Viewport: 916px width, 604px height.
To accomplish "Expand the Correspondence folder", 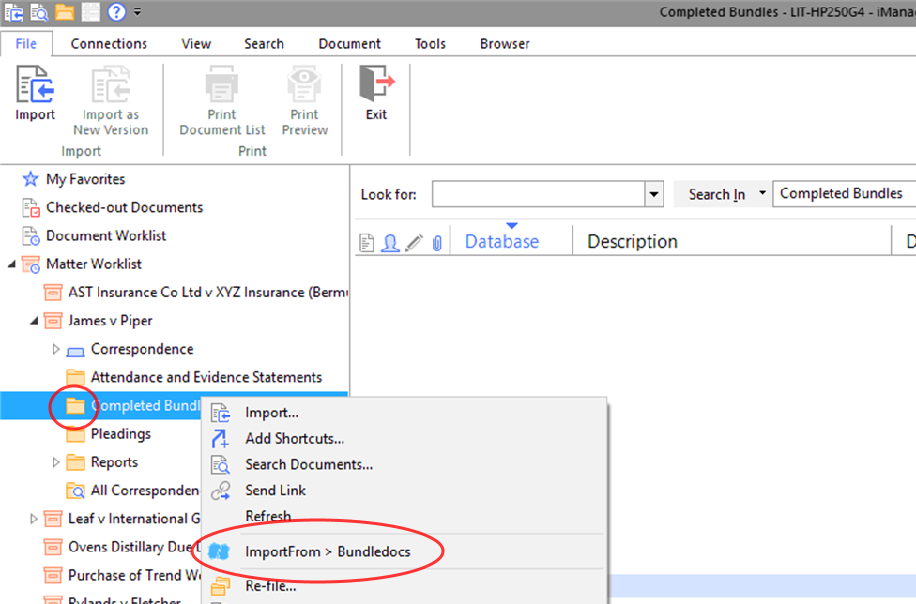I will tap(56, 349).
